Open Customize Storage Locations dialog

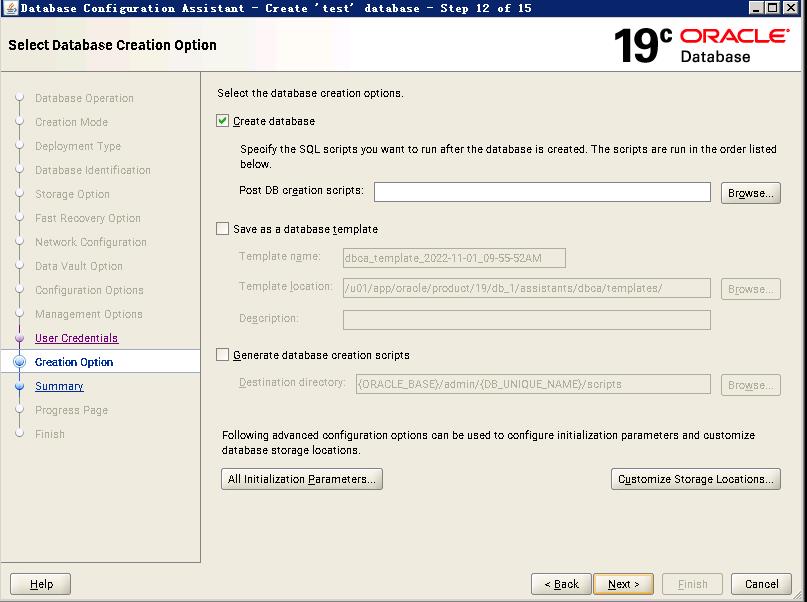[x=695, y=479]
